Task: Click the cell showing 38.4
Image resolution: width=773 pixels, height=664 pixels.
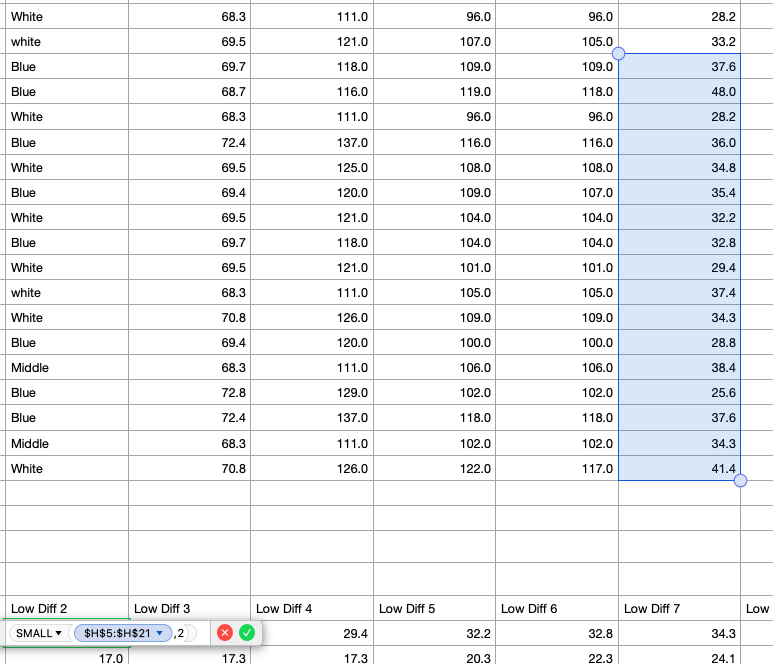Action: tap(679, 367)
